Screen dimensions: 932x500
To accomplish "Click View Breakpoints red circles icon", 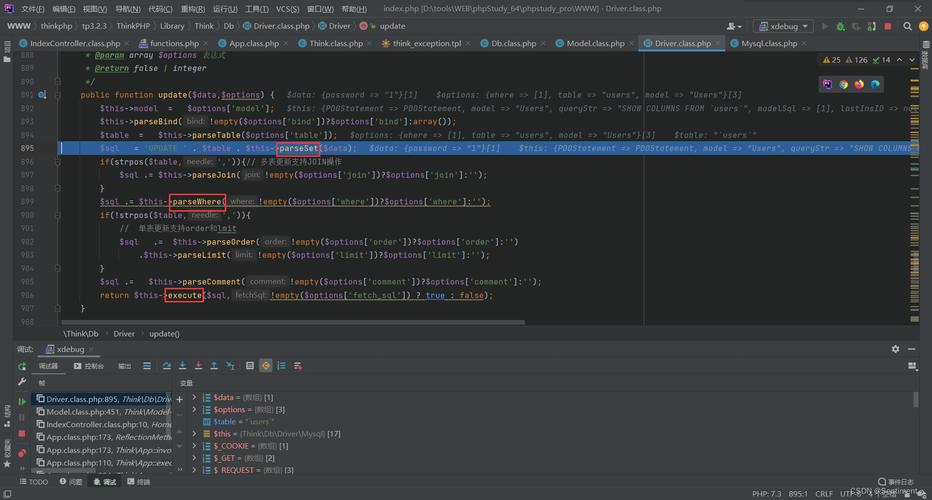I will (x=22, y=452).
